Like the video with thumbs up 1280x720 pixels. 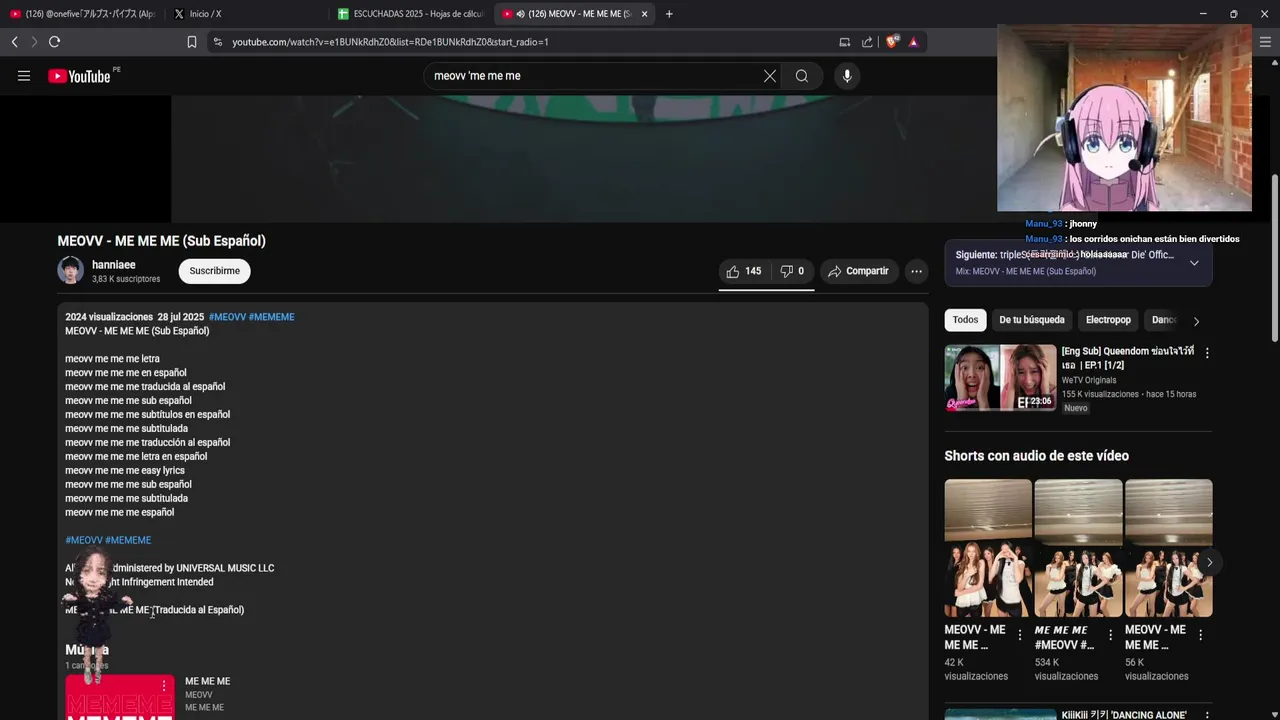pos(744,271)
